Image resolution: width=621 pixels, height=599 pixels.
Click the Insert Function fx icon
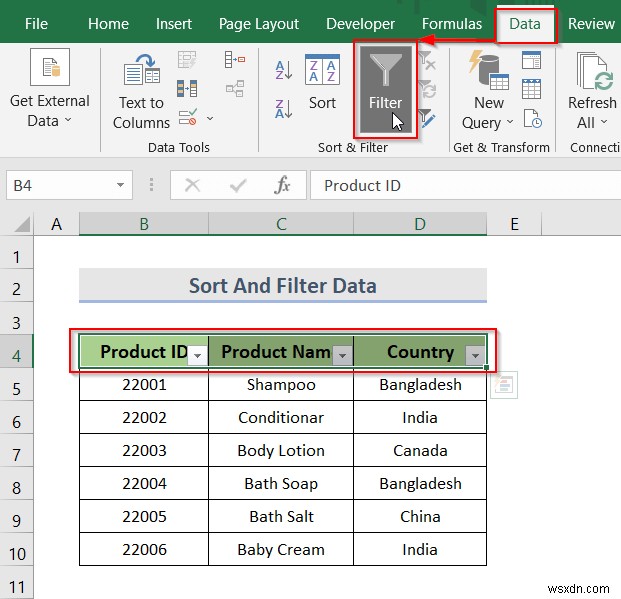(x=282, y=185)
